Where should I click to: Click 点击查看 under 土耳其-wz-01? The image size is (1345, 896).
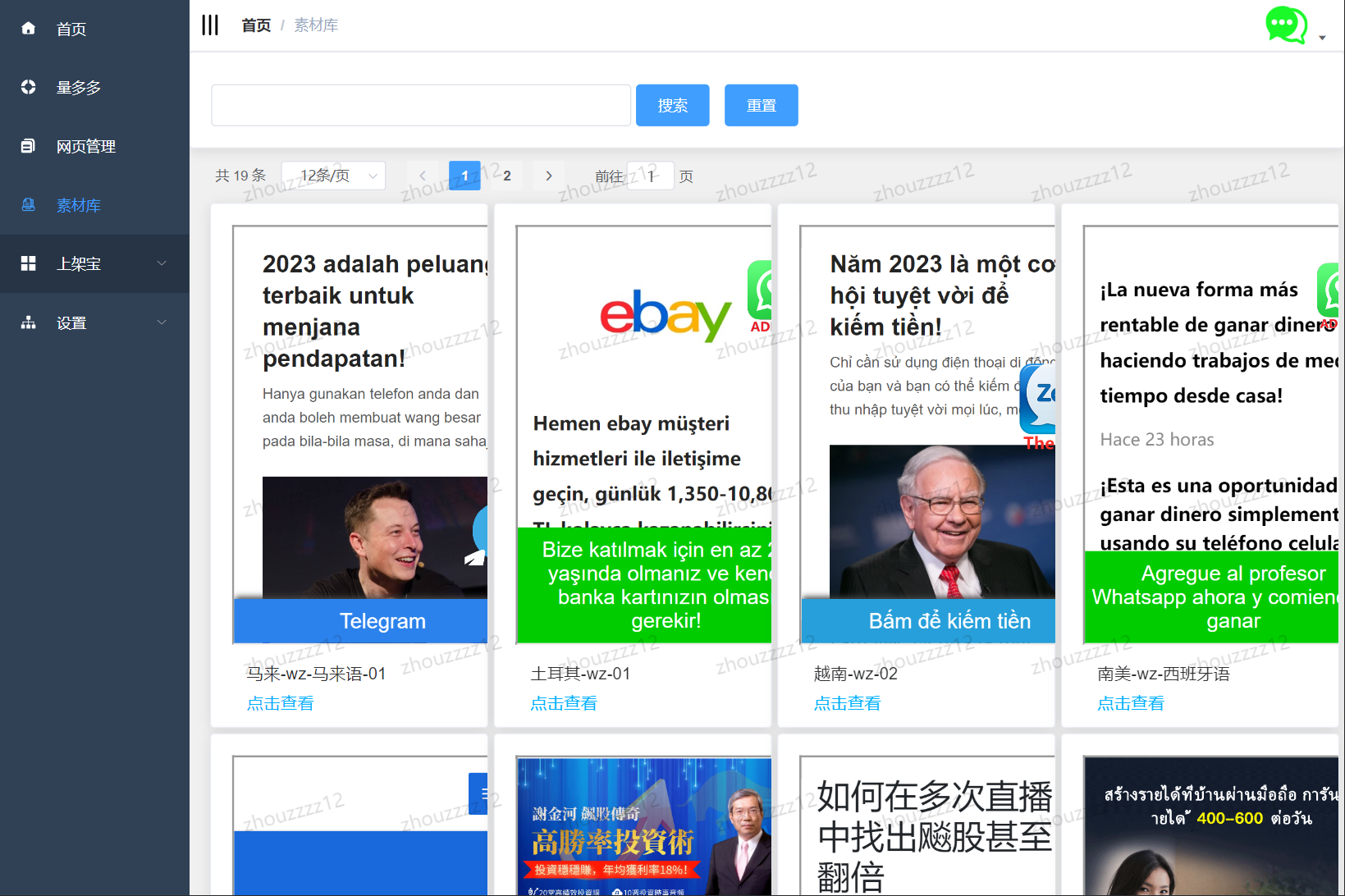[x=564, y=703]
